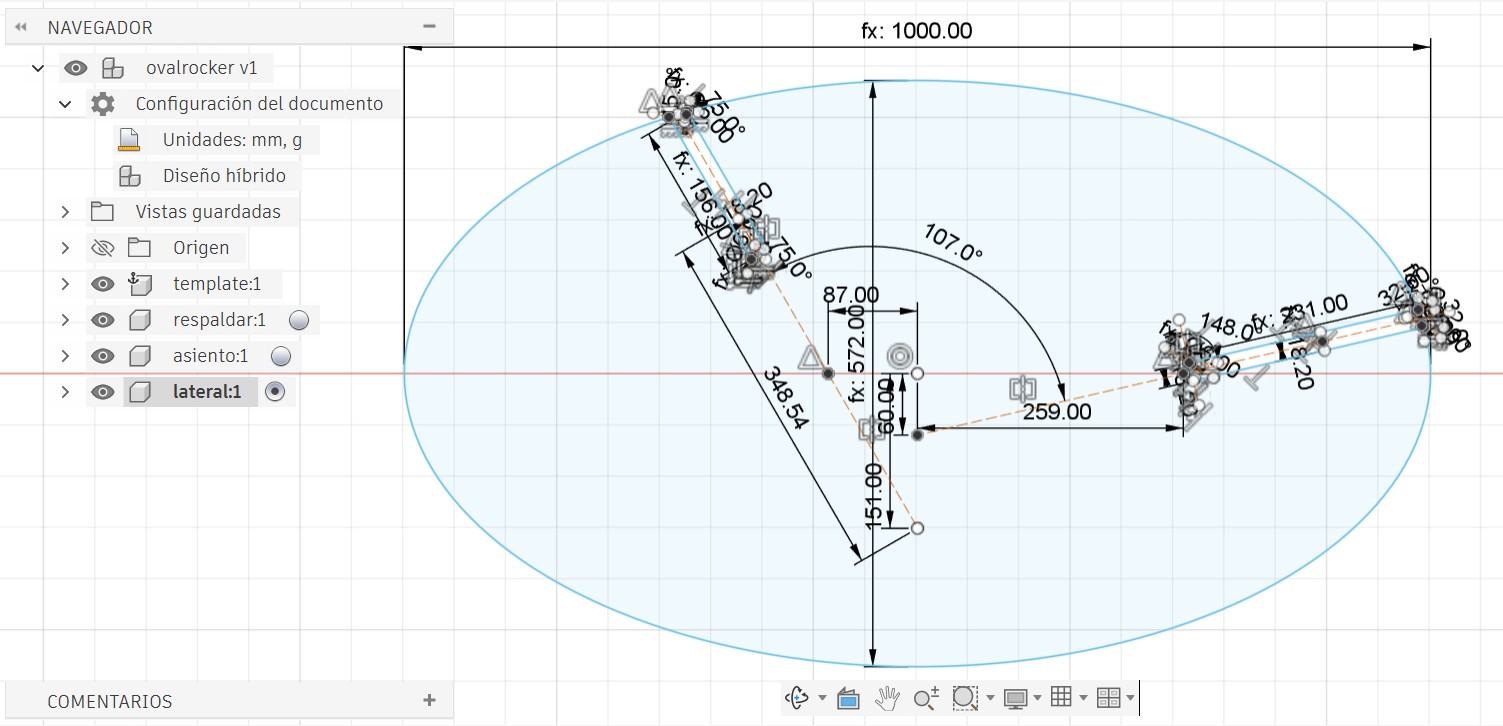Screen dimensions: 1503x726
Task: Click the ruler icon beside Unidades
Action: point(127,140)
